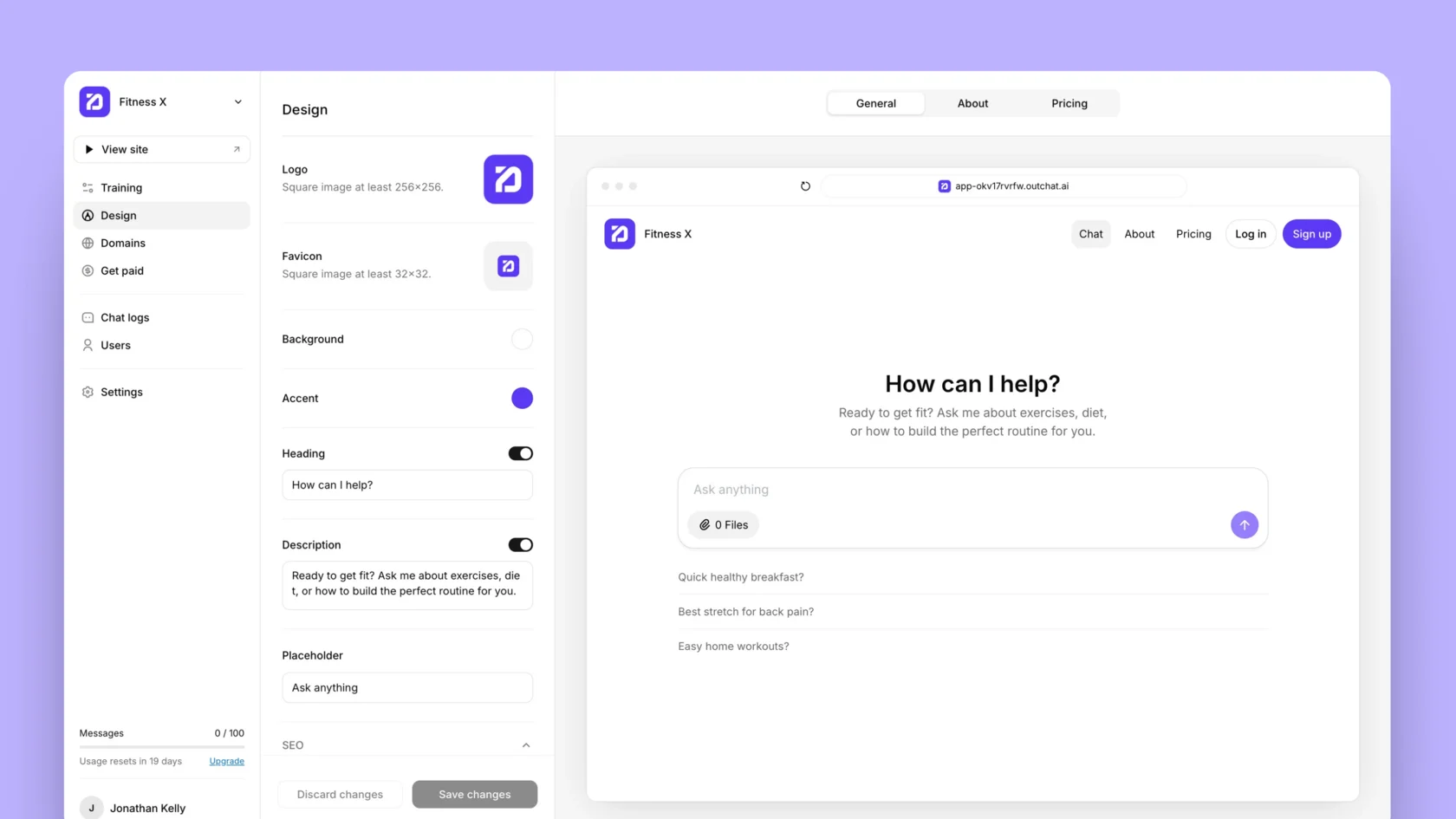Click the Save changes button
This screenshot has width=1456, height=819.
(474, 795)
